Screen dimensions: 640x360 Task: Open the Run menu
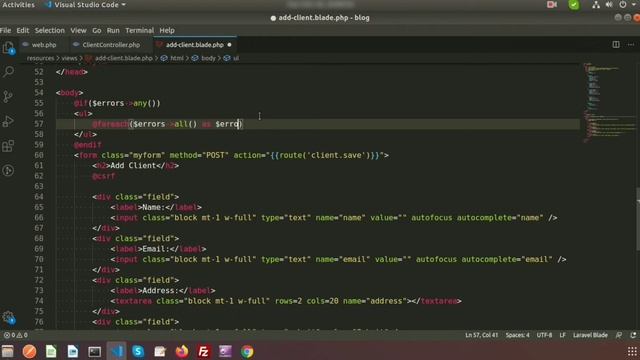(x=113, y=30)
